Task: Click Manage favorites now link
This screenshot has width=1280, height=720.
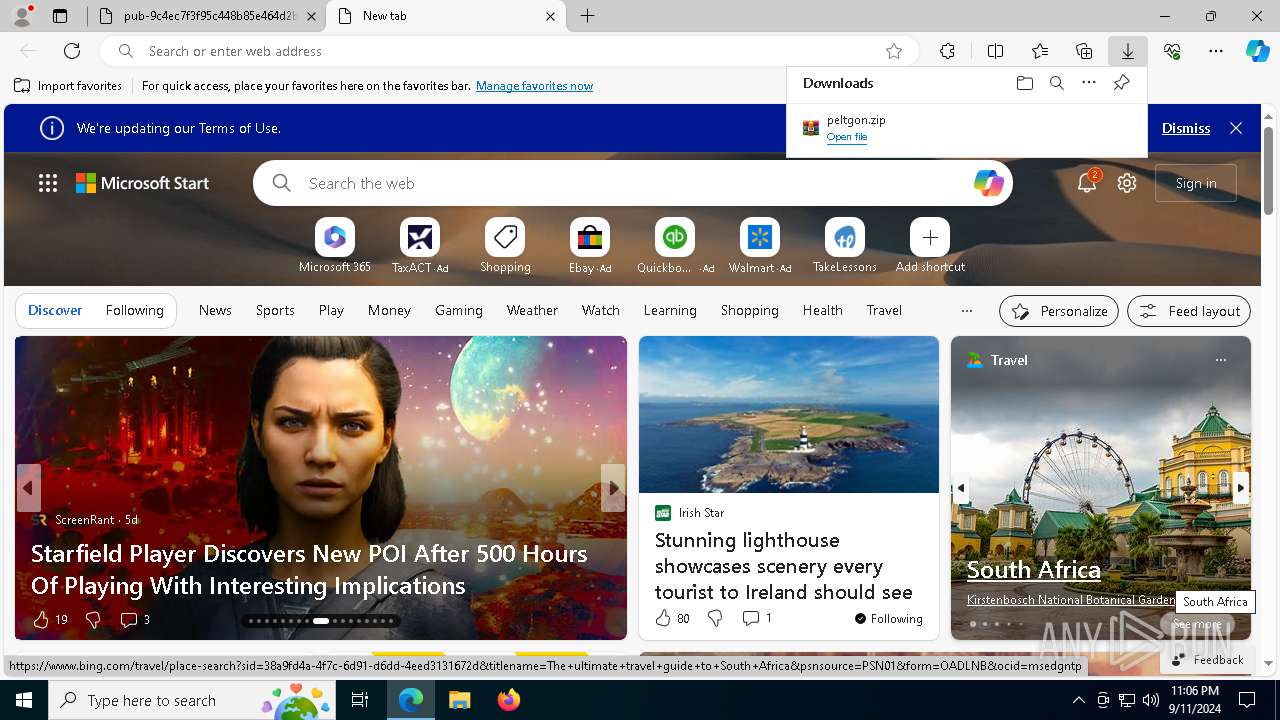Action: pos(534,86)
